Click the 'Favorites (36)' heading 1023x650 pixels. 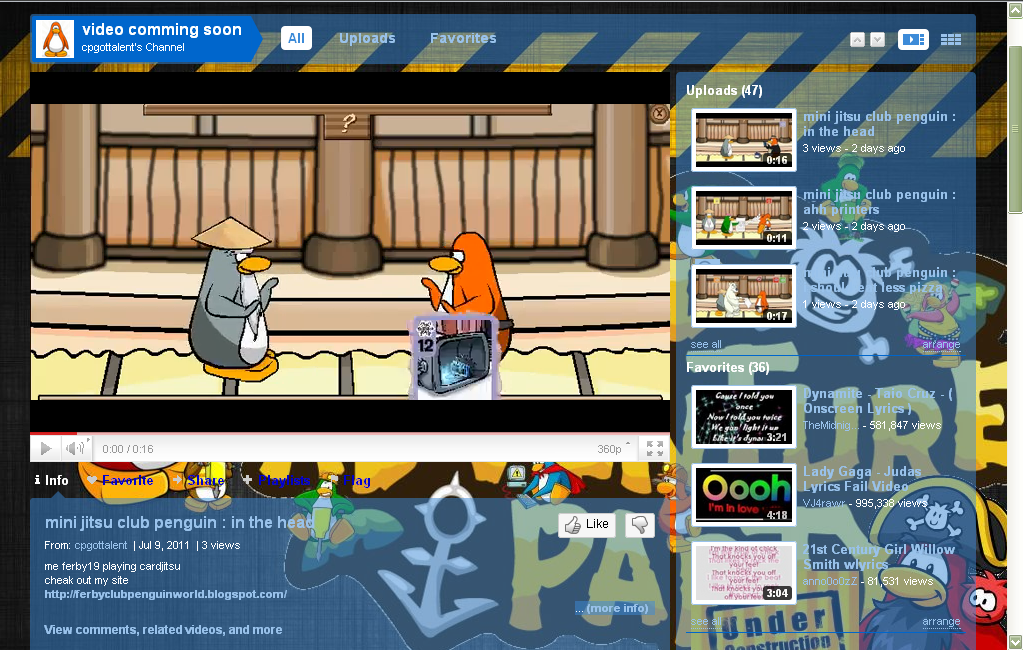coord(727,367)
